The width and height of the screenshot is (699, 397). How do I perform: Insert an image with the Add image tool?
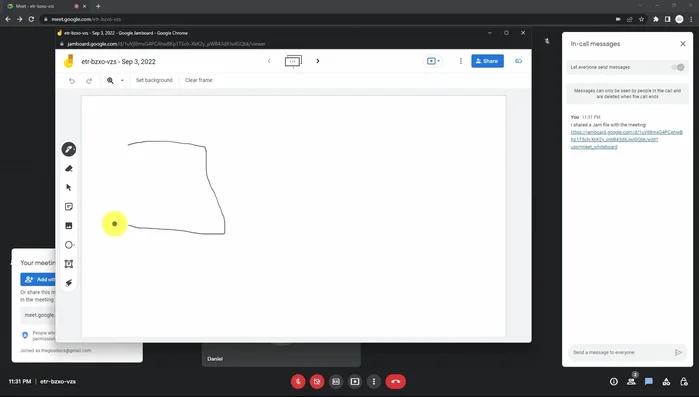pyautogui.click(x=69, y=226)
